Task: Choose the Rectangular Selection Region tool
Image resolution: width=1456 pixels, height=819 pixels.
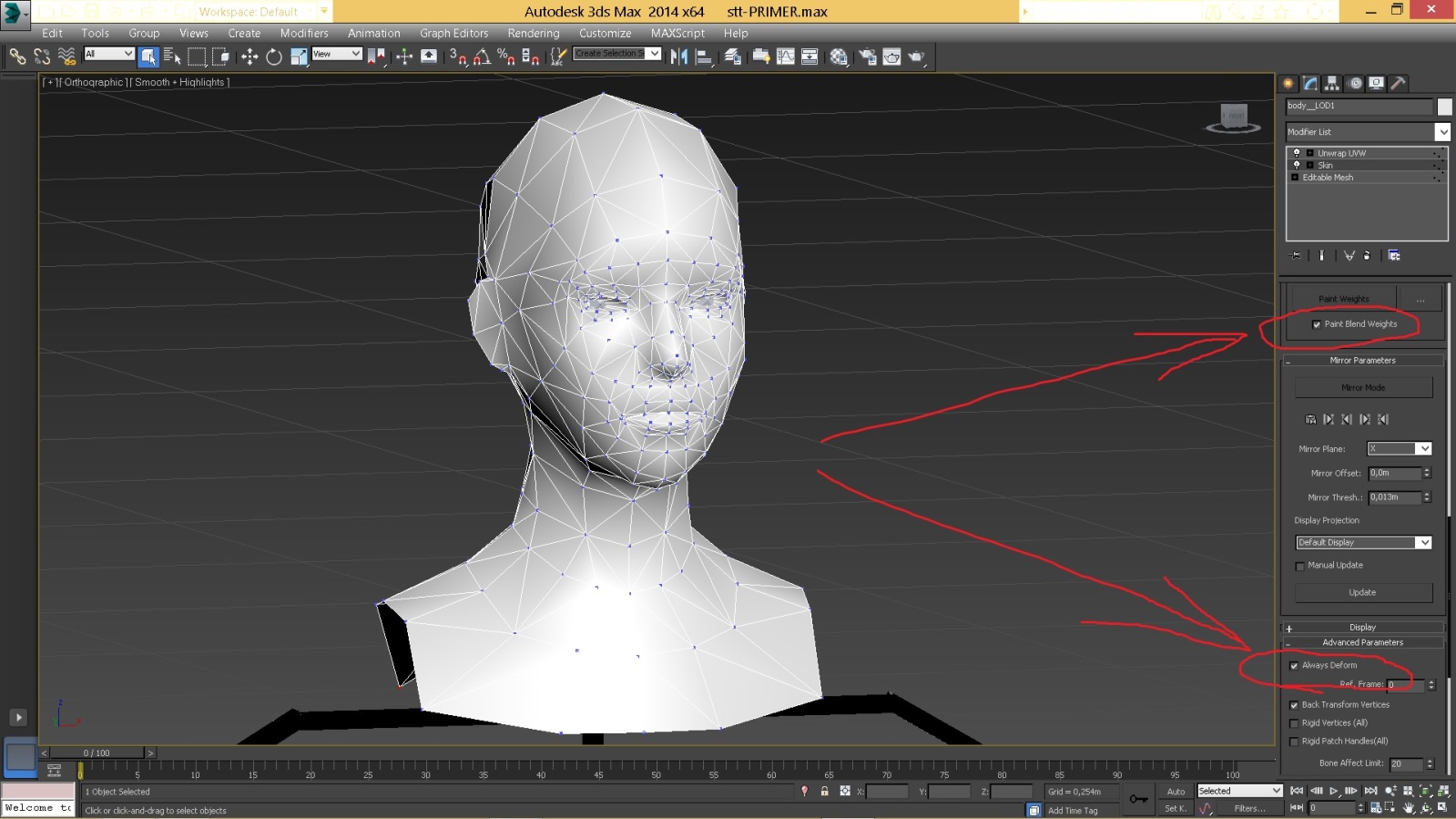Action: [x=197, y=56]
